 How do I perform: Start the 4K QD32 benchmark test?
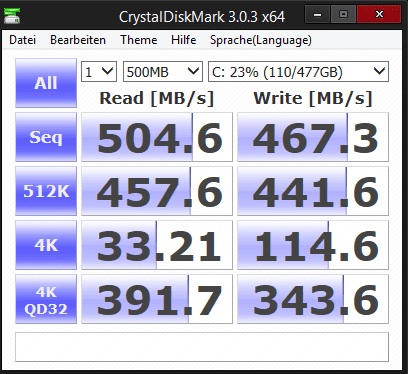(x=46, y=299)
